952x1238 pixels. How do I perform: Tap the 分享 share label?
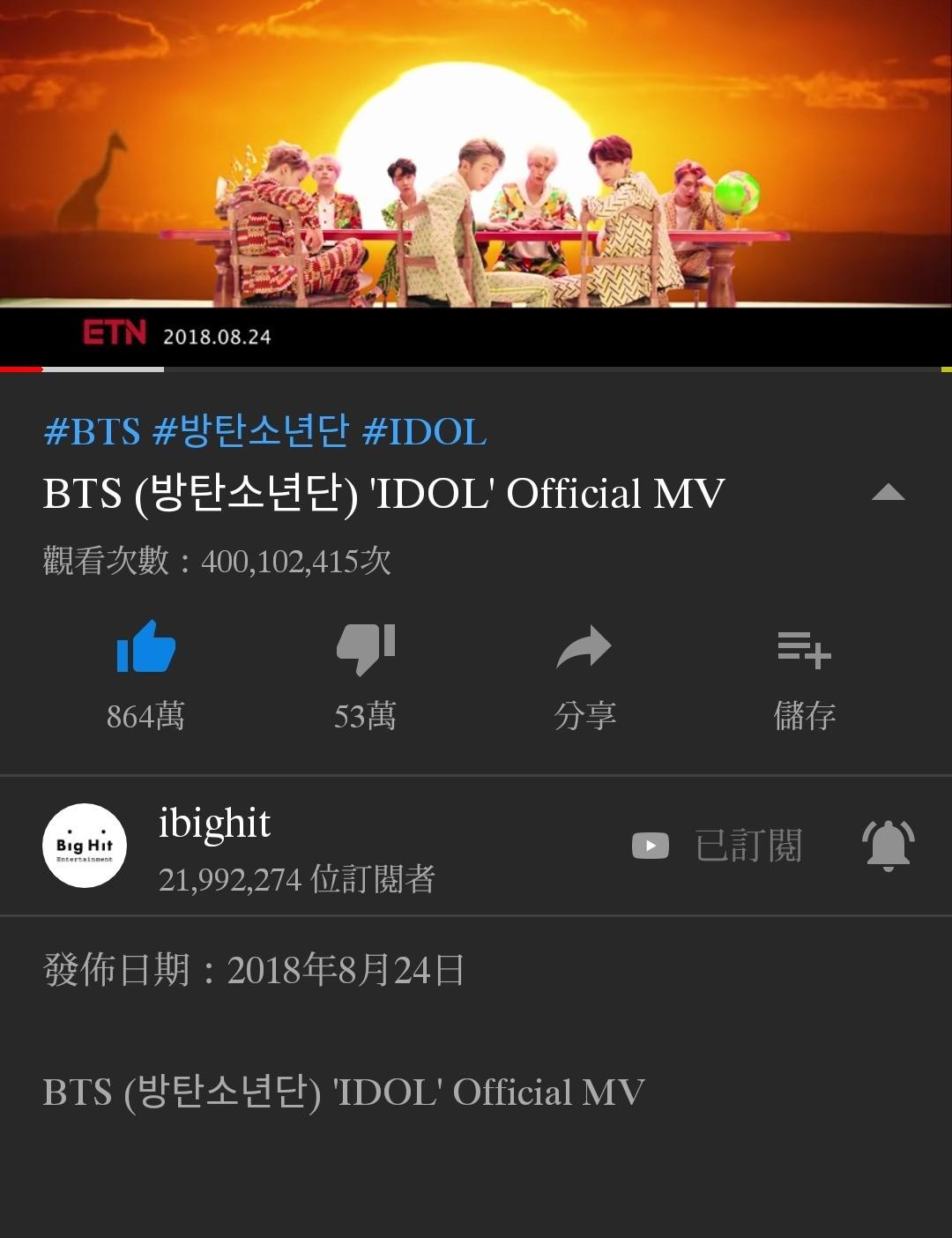584,715
